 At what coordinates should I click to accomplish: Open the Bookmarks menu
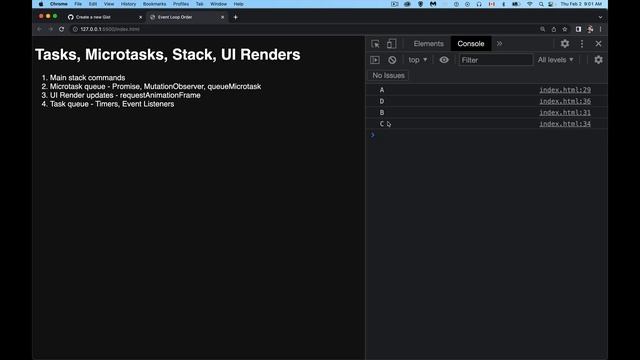pyautogui.click(x=154, y=4)
